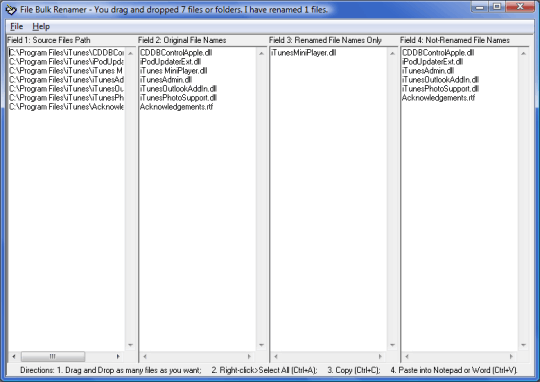Select the iTunesAd source path in Field 1
This screenshot has width=540, height=382.
(66, 80)
